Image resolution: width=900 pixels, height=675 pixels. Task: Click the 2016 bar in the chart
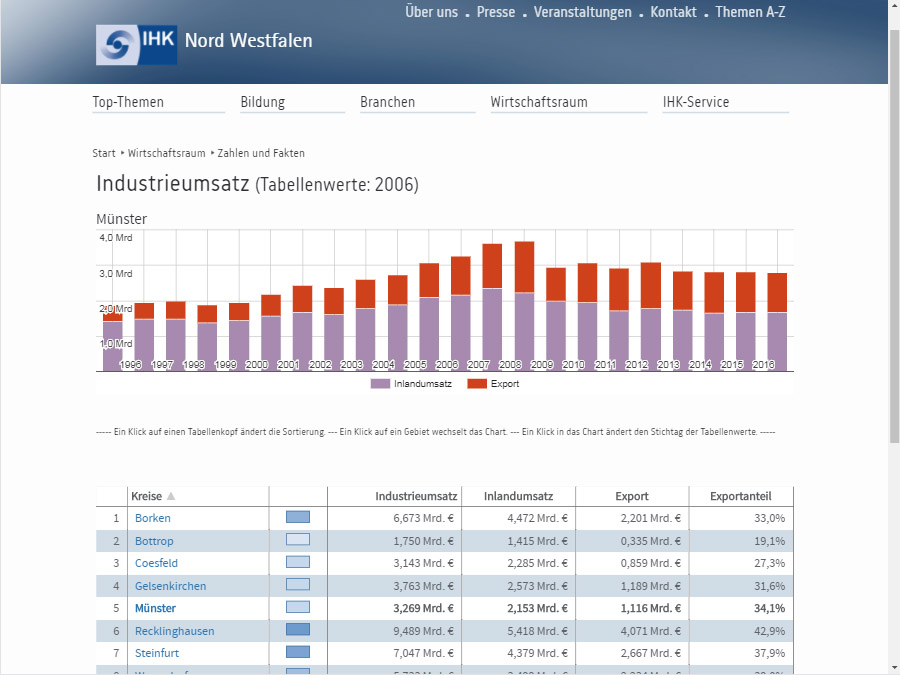pyautogui.click(x=777, y=321)
